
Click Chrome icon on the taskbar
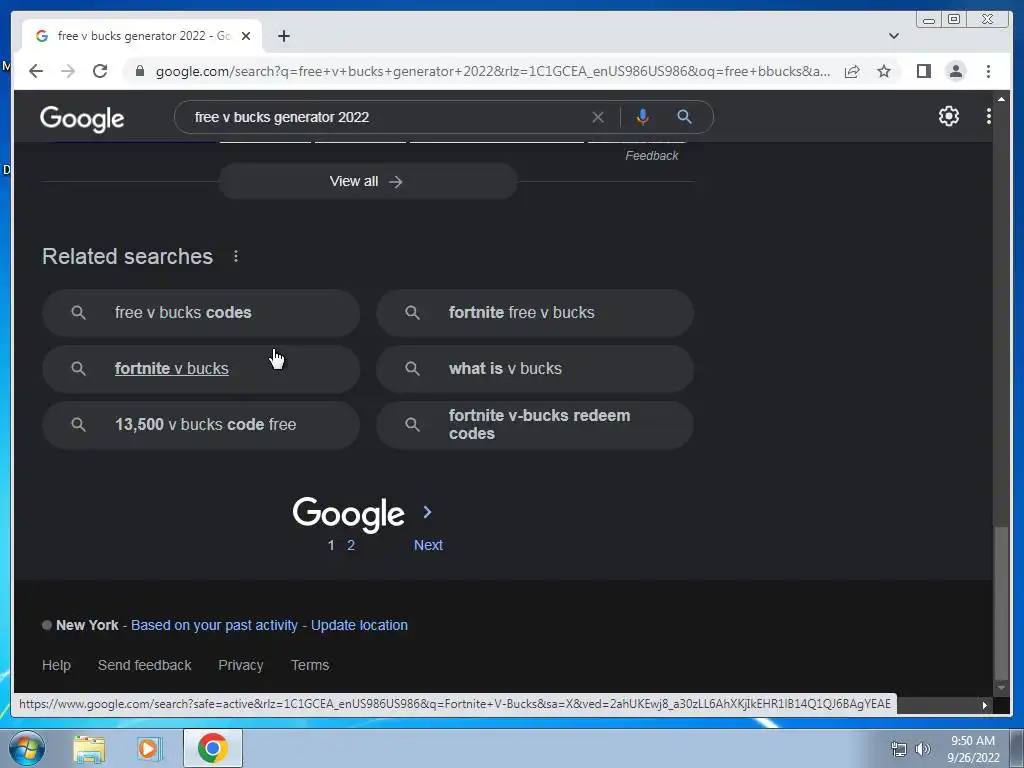[x=213, y=748]
